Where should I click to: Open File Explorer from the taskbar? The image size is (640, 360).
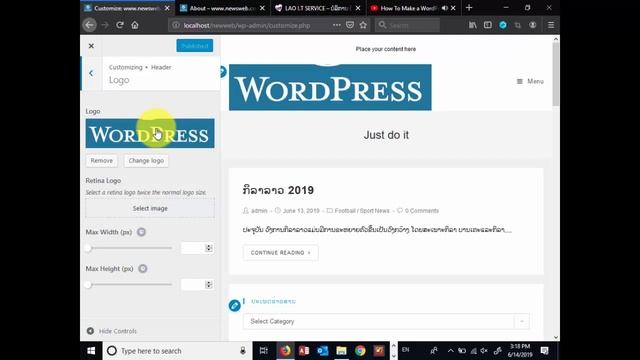(341, 351)
